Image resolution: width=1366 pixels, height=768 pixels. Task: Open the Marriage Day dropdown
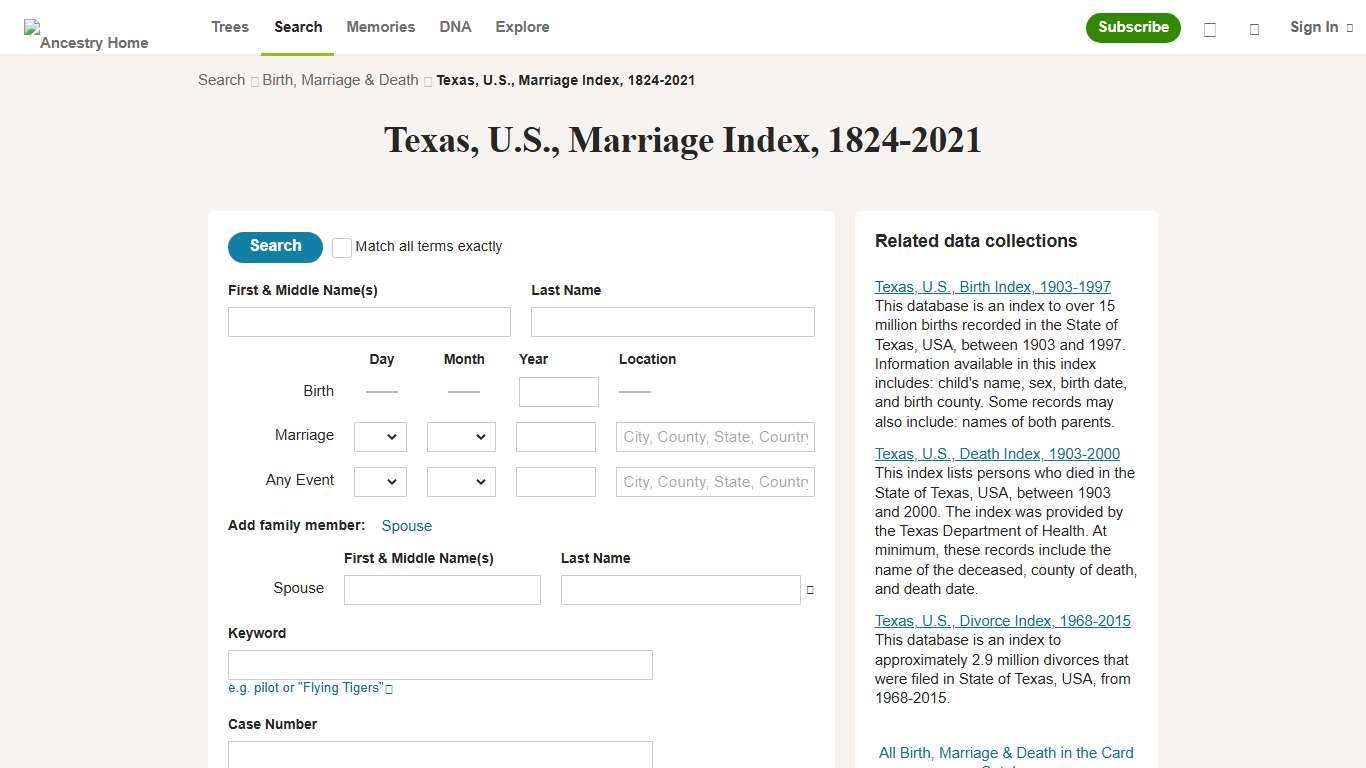pyautogui.click(x=380, y=436)
